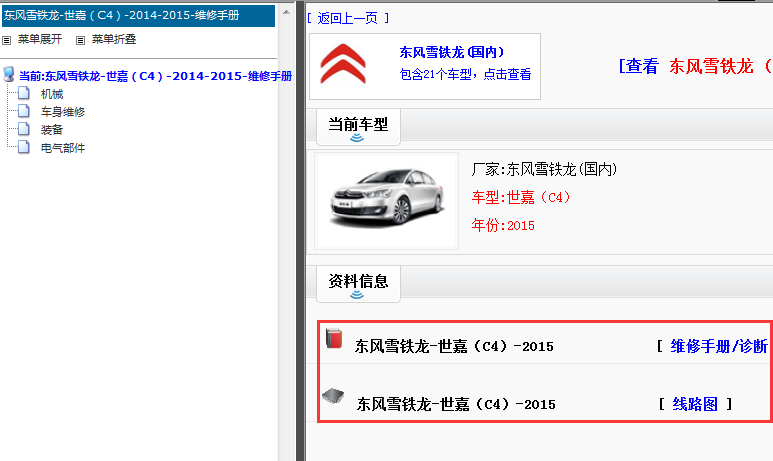Image resolution: width=773 pixels, height=461 pixels.
Task: Open the 电气部件 tree item
Action: [x=63, y=148]
